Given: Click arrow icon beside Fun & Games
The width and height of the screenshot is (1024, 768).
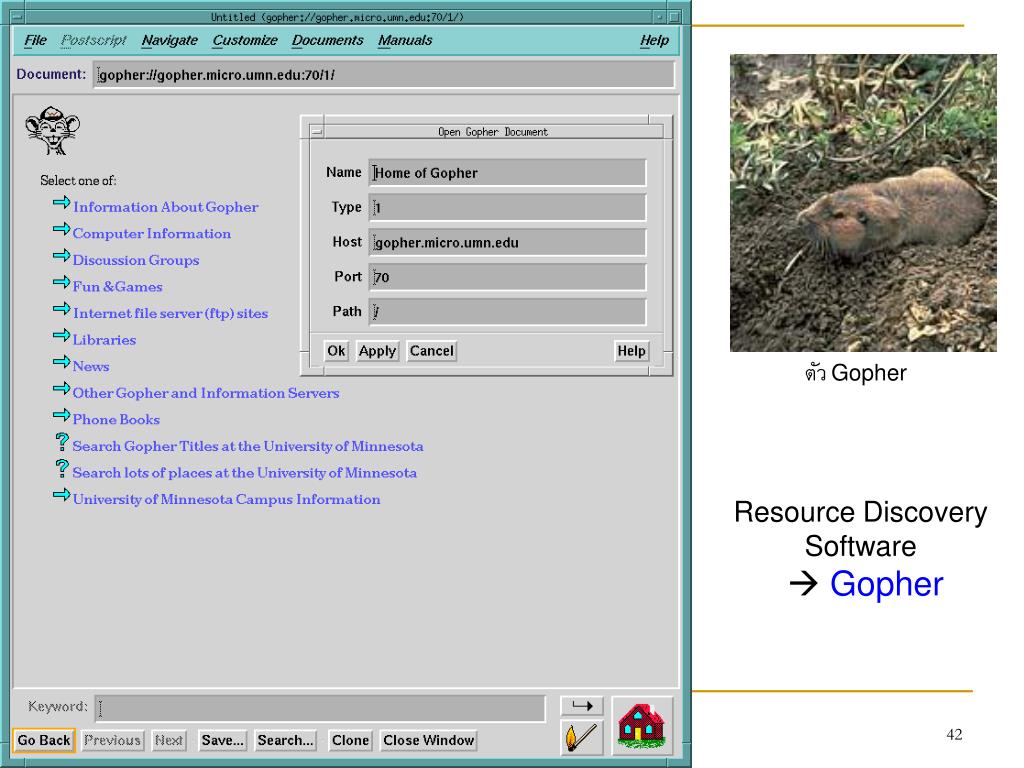Looking at the screenshot, I should [61, 282].
